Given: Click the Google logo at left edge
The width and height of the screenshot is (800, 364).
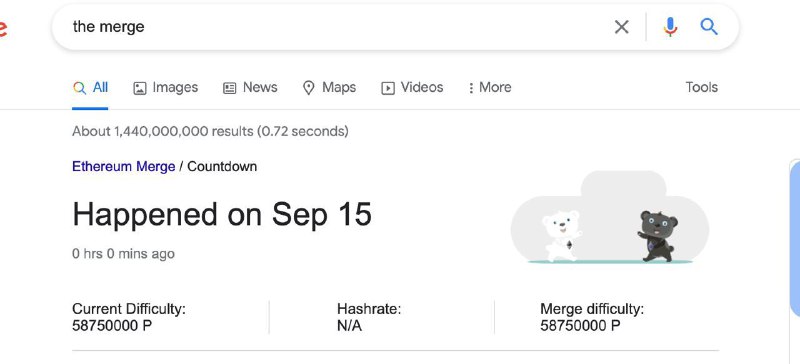Looking at the screenshot, I should click(x=3, y=29).
